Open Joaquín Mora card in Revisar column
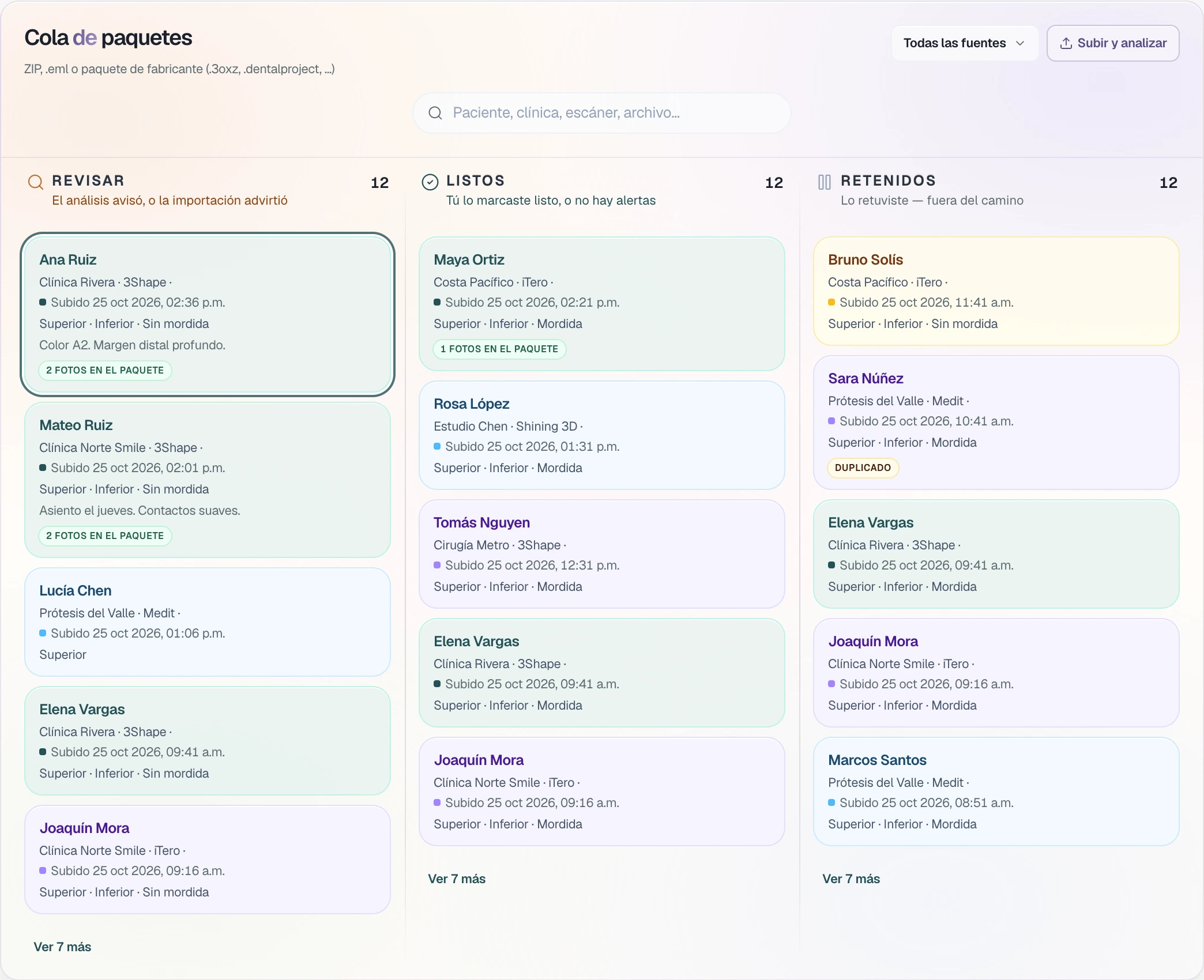The height and width of the screenshot is (980, 1204). [x=208, y=860]
